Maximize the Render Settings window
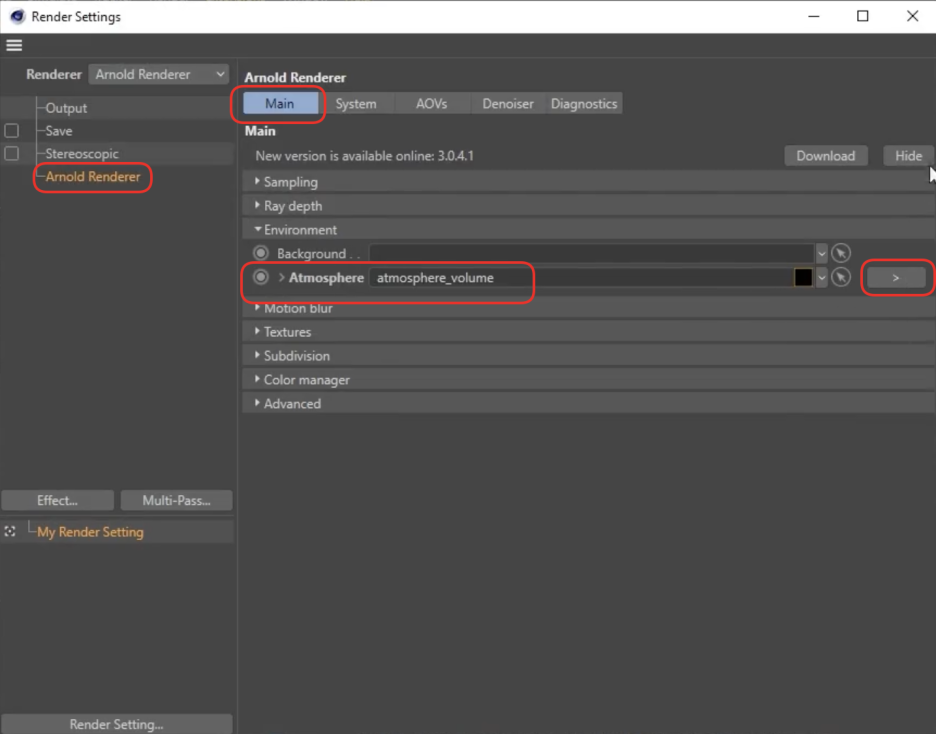The height and width of the screenshot is (734, 936). tap(863, 16)
